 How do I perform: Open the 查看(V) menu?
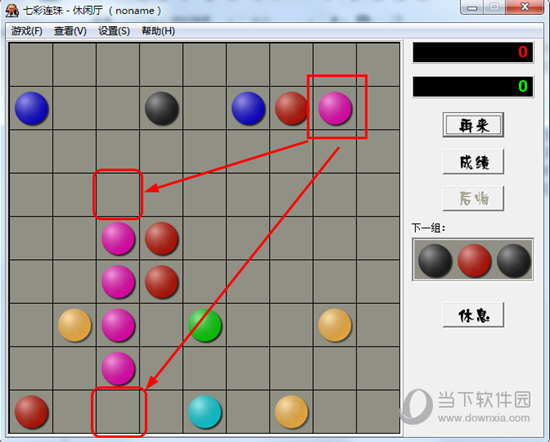[70, 31]
